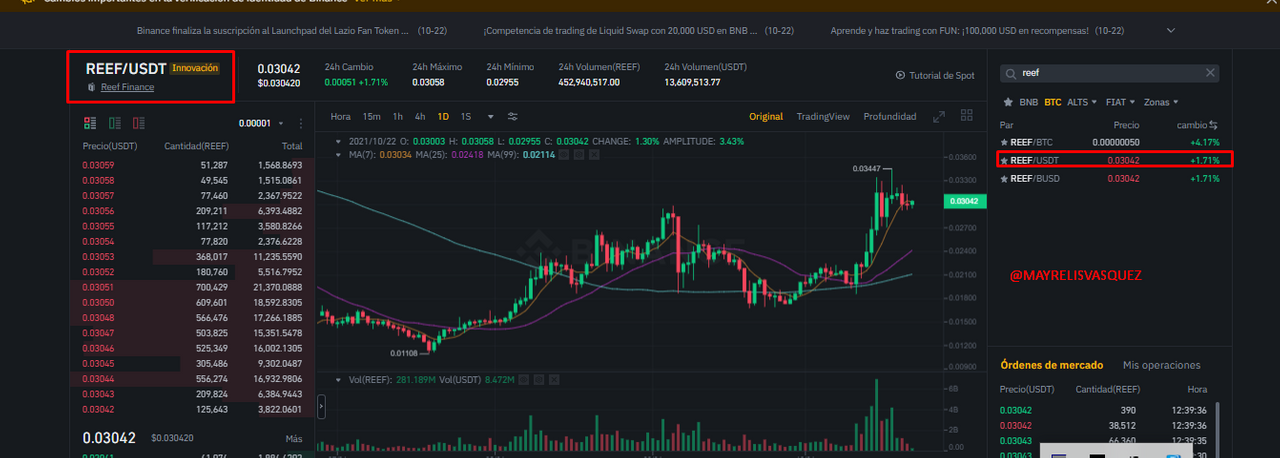Image resolution: width=1280 pixels, height=458 pixels.
Task: Favorite REEF/BUSD pair with its star
Action: (x=1004, y=178)
